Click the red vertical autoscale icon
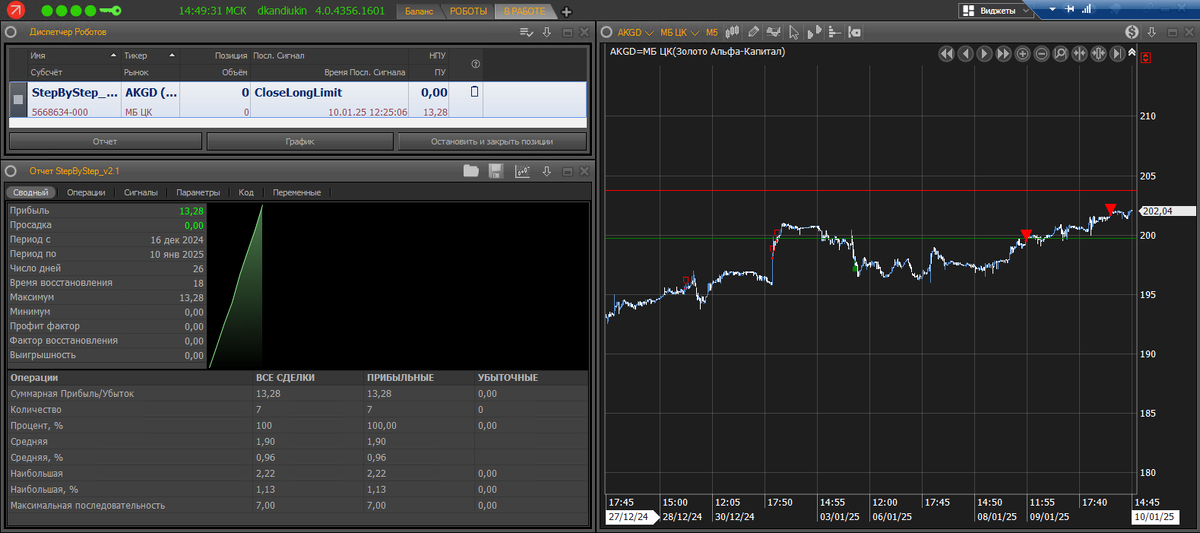The image size is (1200, 533). [1146, 58]
